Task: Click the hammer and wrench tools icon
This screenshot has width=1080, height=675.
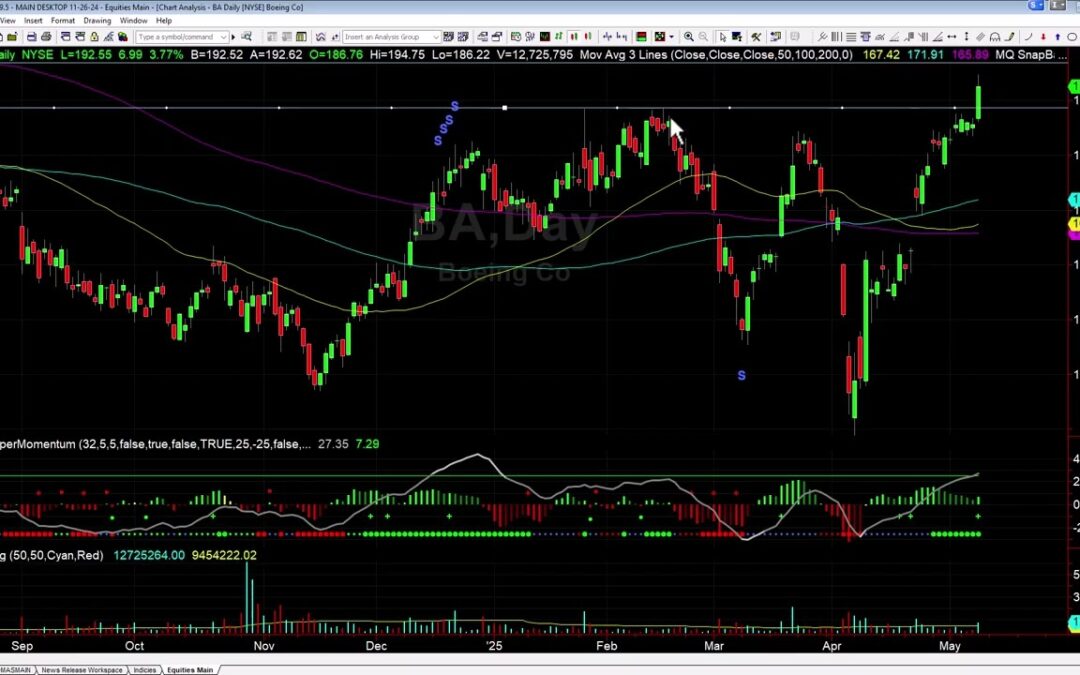Action: coord(756,37)
